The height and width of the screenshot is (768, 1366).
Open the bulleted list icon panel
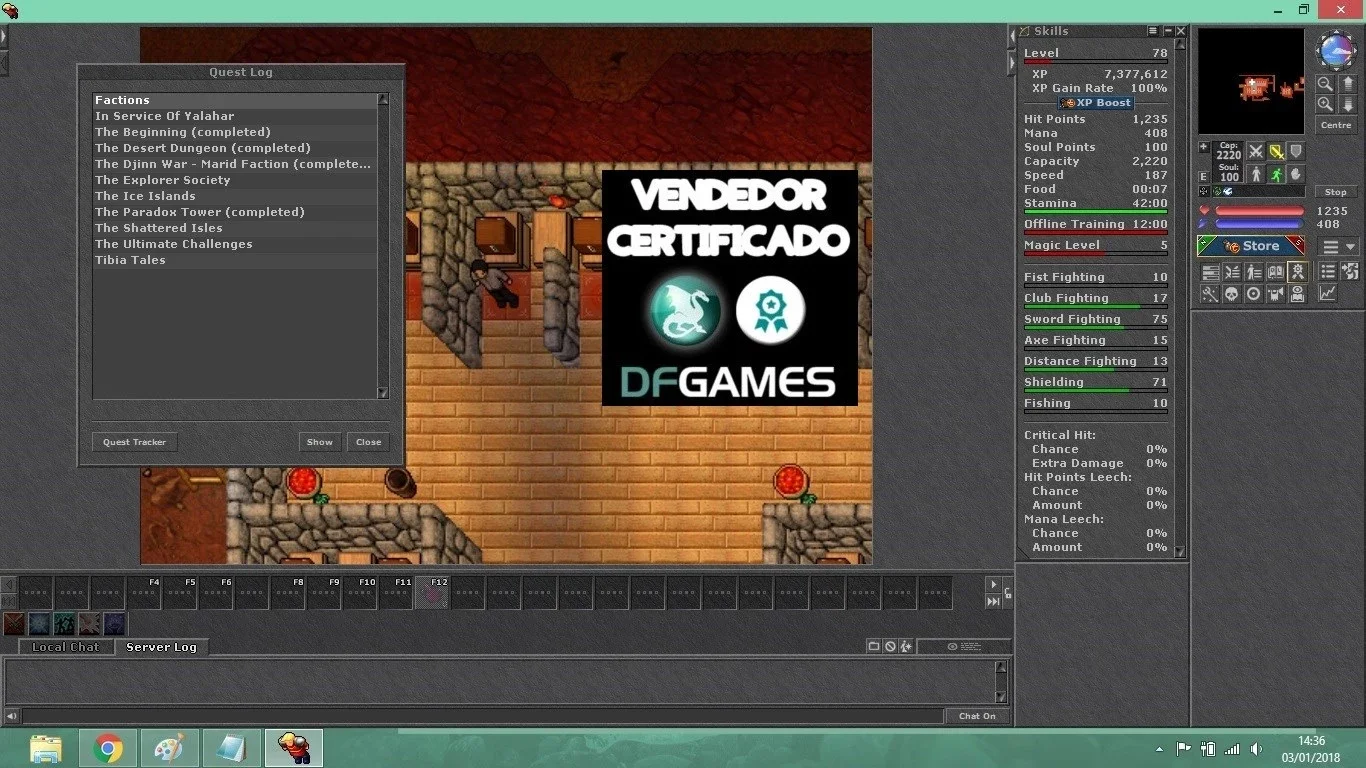[x=1327, y=272]
